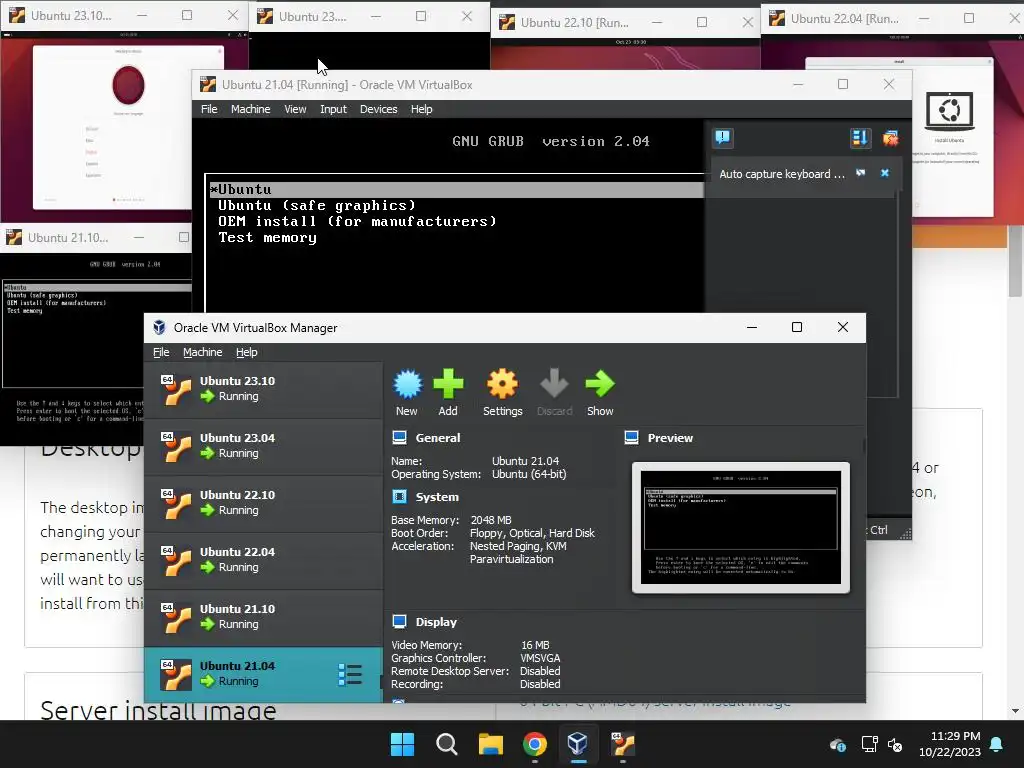Click the network display tray icon
This screenshot has width=1024, height=768.
[869, 744]
